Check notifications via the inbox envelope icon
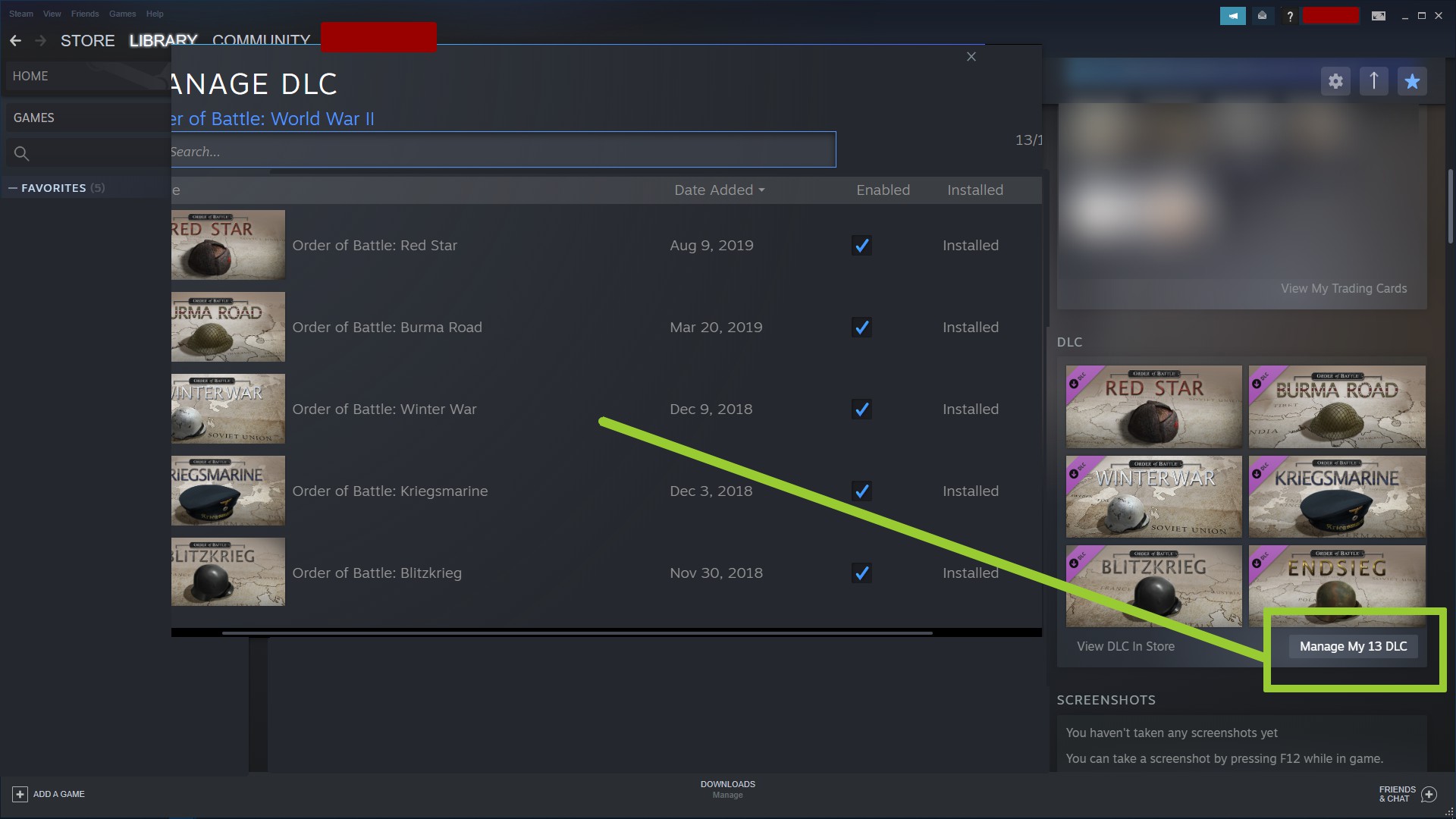This screenshot has width=1456, height=819. tap(1261, 15)
